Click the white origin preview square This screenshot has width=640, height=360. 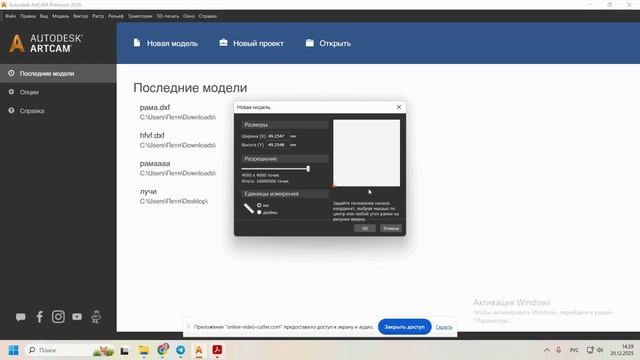[367, 153]
